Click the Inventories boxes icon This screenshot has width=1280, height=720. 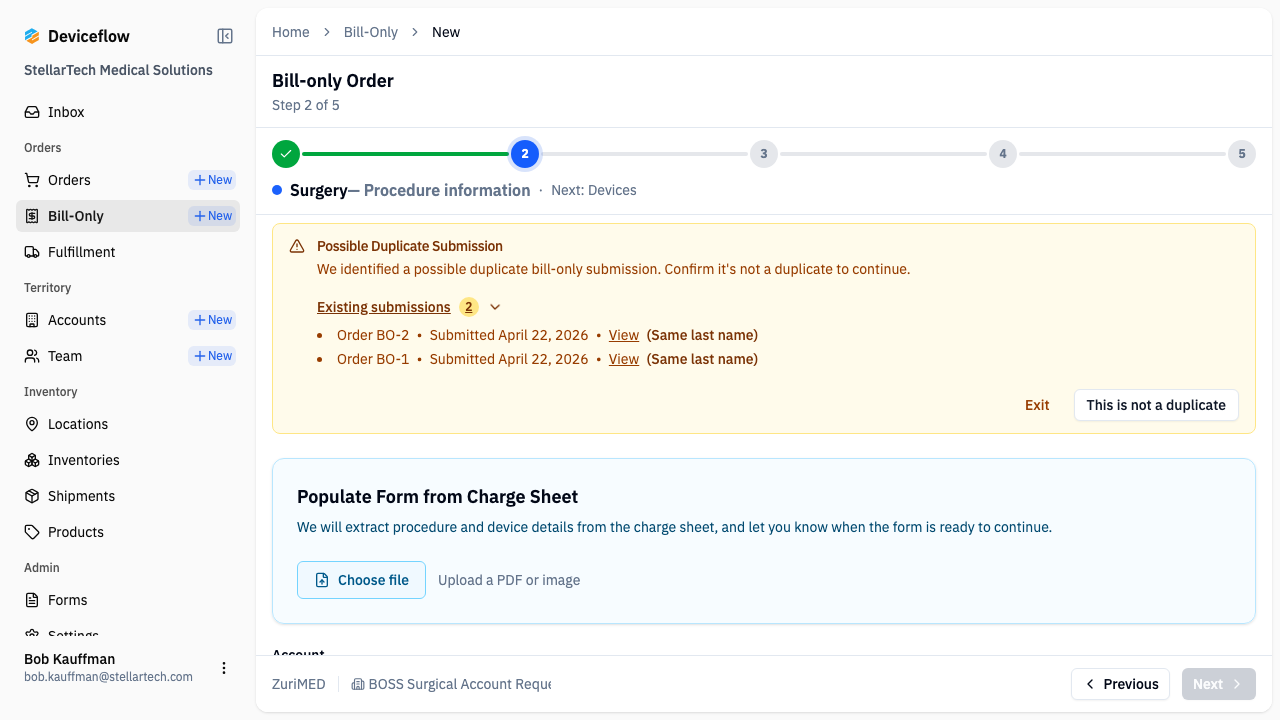(32, 460)
